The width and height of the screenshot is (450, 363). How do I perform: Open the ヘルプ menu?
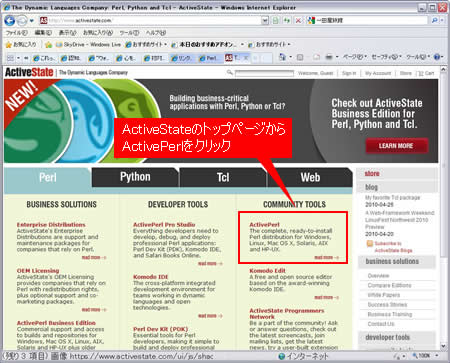pyautogui.click(x=156, y=33)
